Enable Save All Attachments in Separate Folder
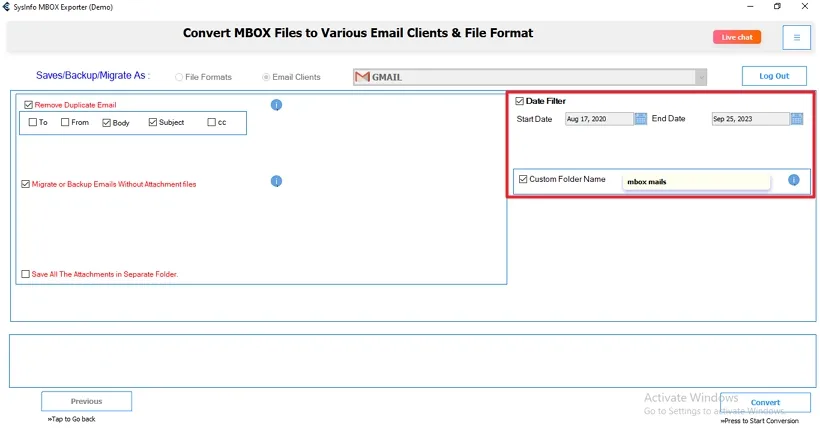This screenshot has height=437, width=820. point(25,274)
